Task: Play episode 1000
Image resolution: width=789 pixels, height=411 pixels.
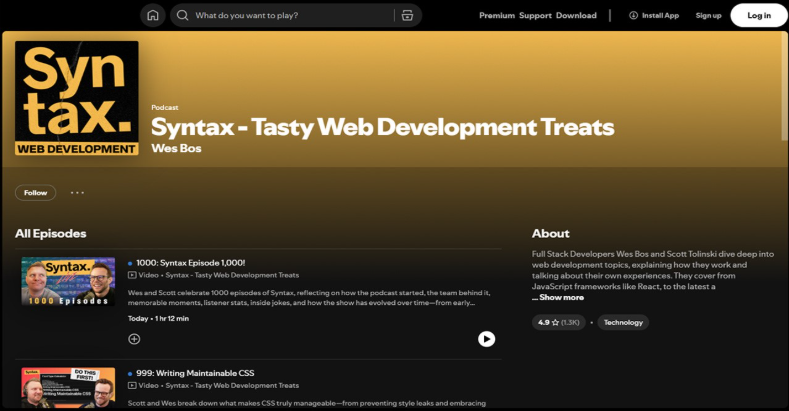Action: point(486,339)
